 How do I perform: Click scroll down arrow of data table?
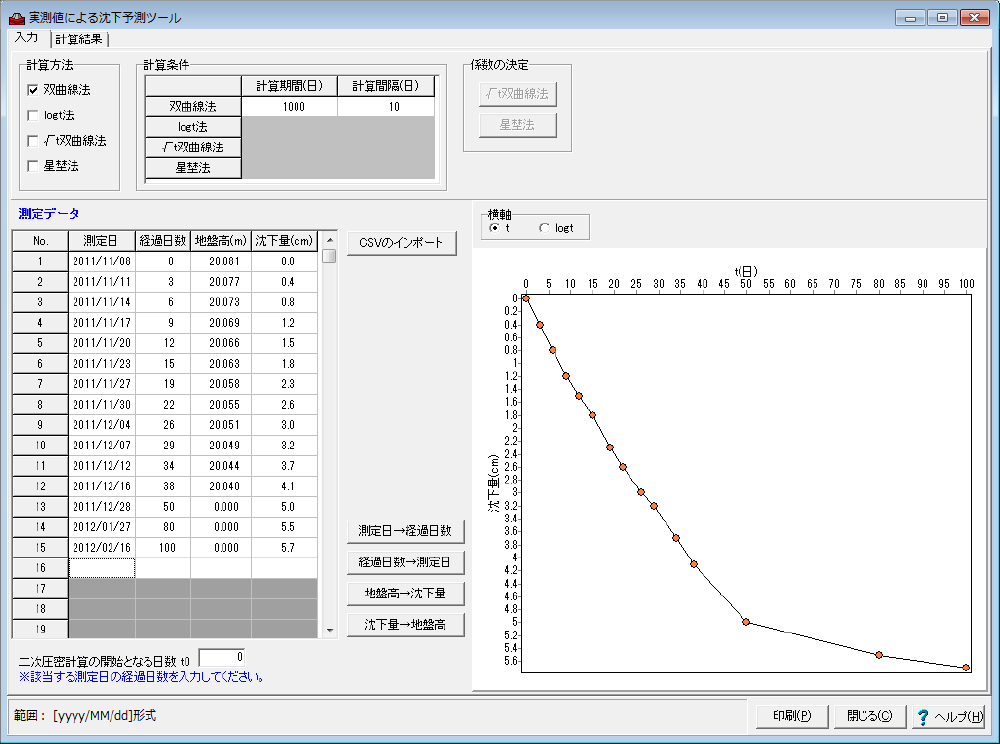click(x=330, y=631)
